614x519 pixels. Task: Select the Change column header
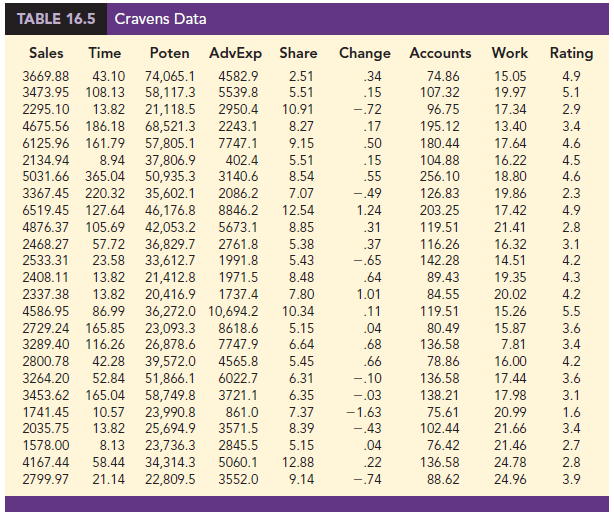coord(364,52)
